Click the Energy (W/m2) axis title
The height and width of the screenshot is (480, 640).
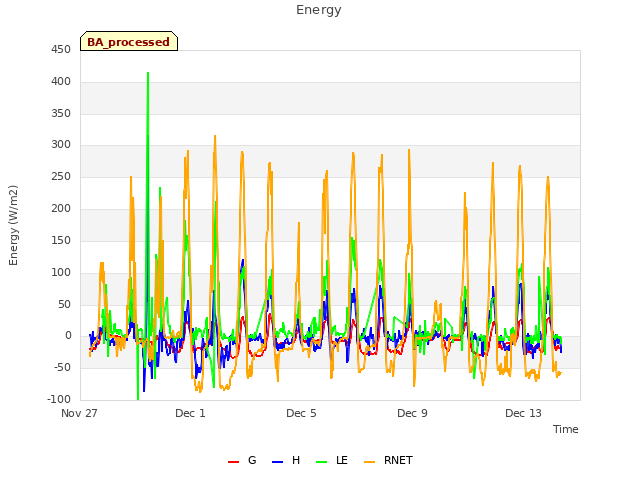click(x=13, y=225)
